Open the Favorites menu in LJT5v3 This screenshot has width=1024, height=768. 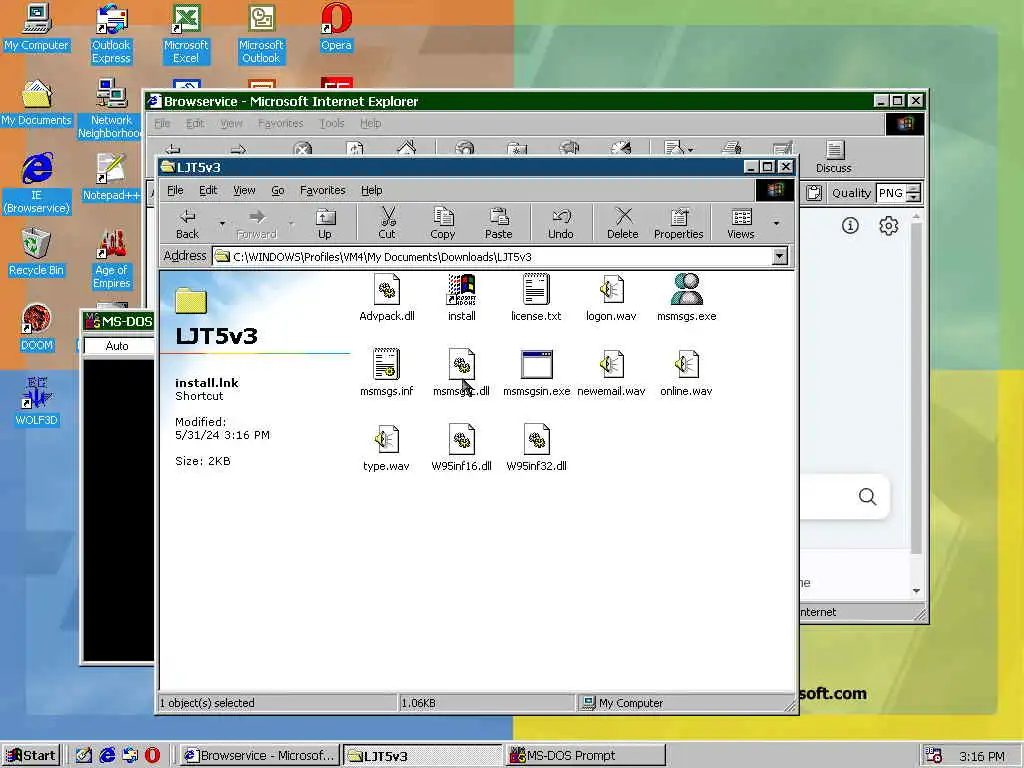[323, 190]
